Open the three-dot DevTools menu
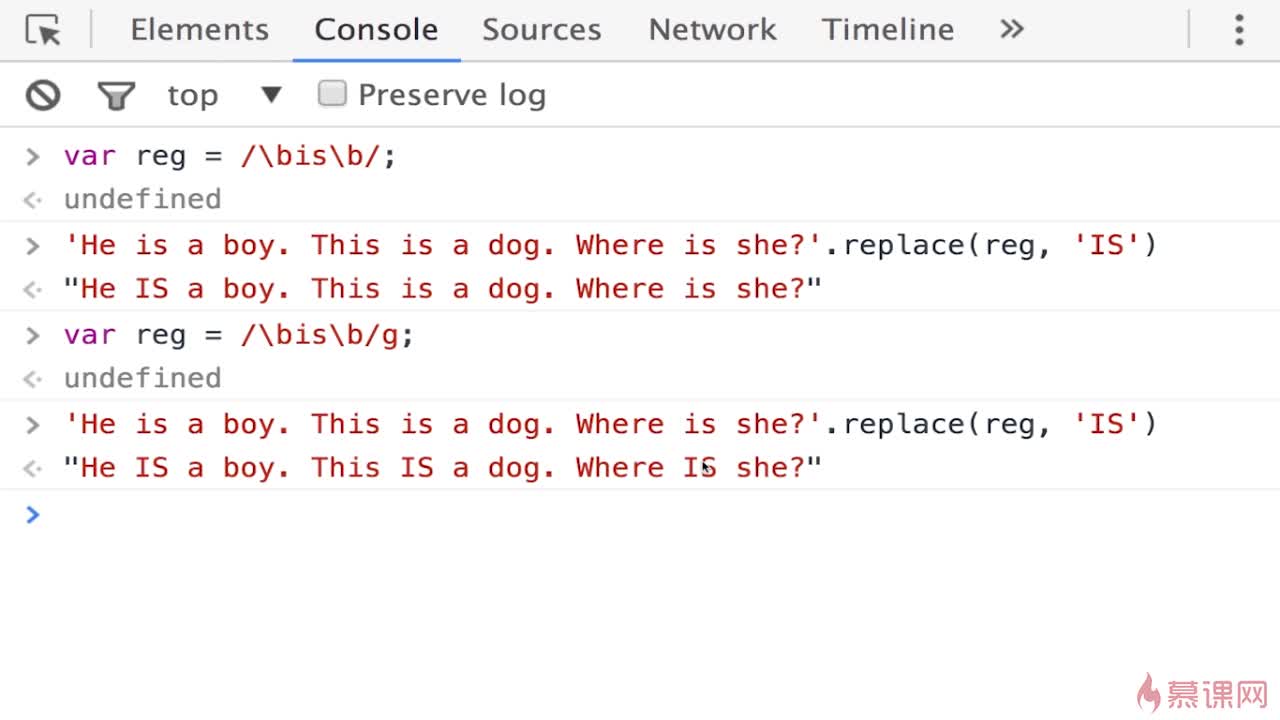This screenshot has height=720, width=1280. coord(1238,30)
